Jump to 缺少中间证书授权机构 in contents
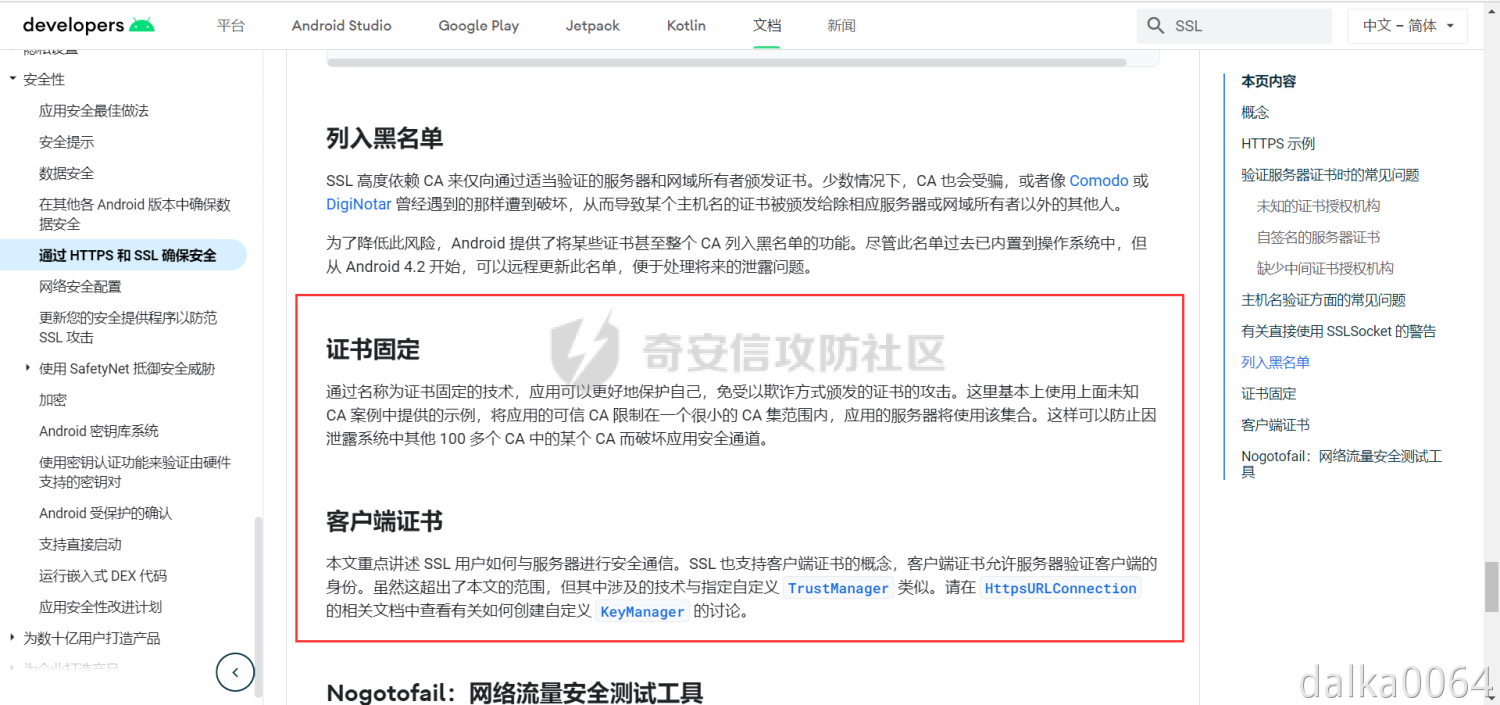The height and width of the screenshot is (705, 1500). (x=1325, y=268)
